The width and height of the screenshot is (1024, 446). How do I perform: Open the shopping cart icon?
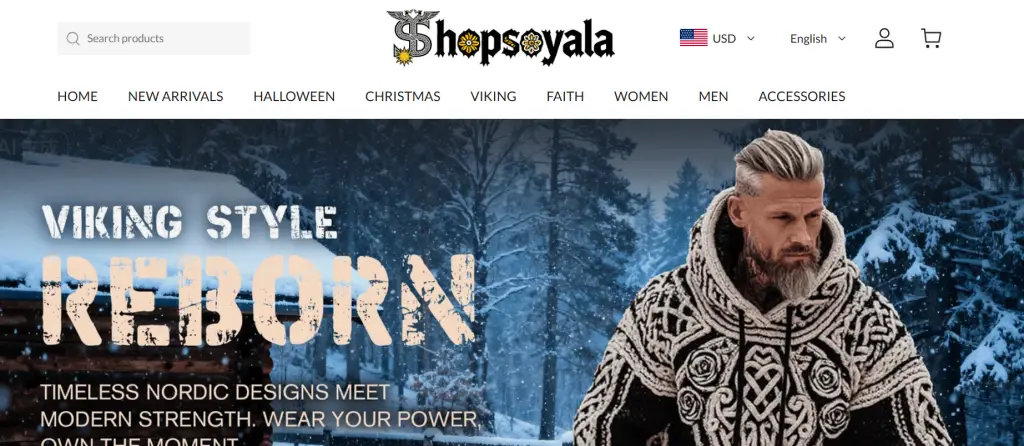(931, 38)
